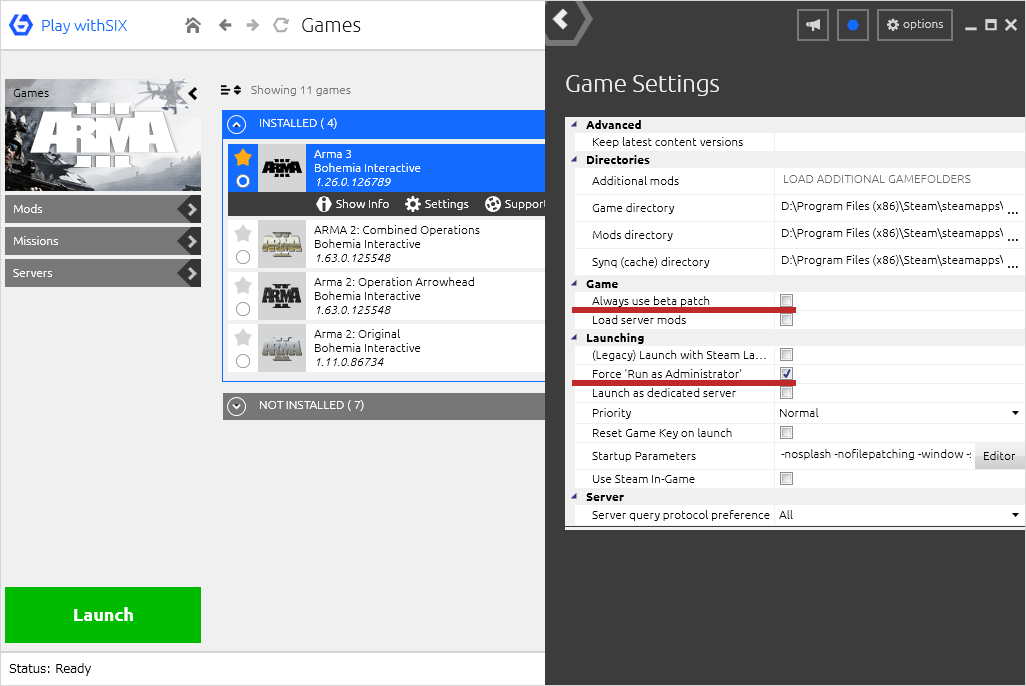Viewport: 1026px width, 686px height.
Task: Click the Arma 3 game logo thumbnail
Action: click(x=282, y=168)
